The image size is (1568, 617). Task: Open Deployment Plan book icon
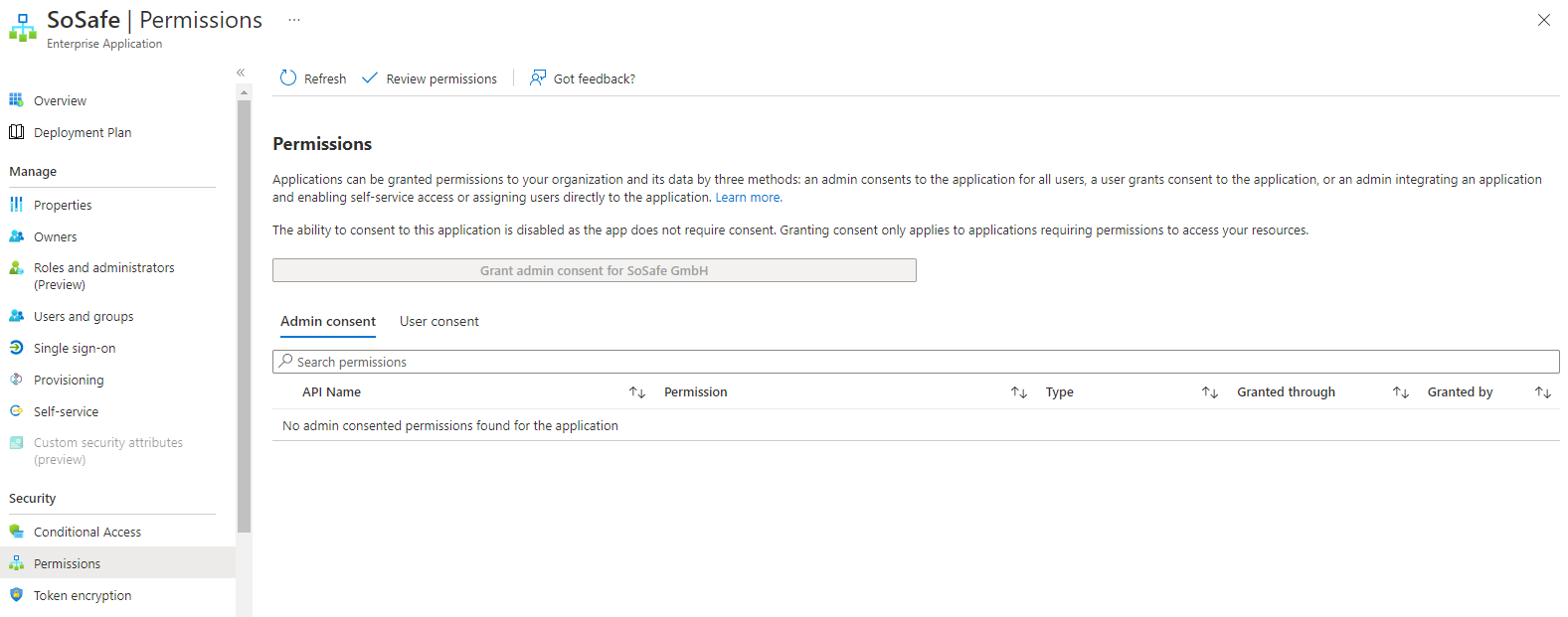(16, 132)
